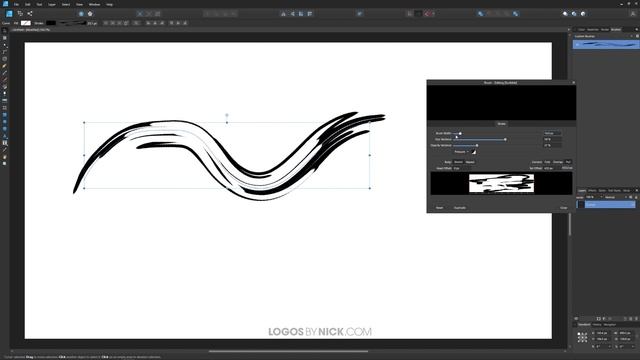Click the Close button in brush dialog

coord(564,208)
